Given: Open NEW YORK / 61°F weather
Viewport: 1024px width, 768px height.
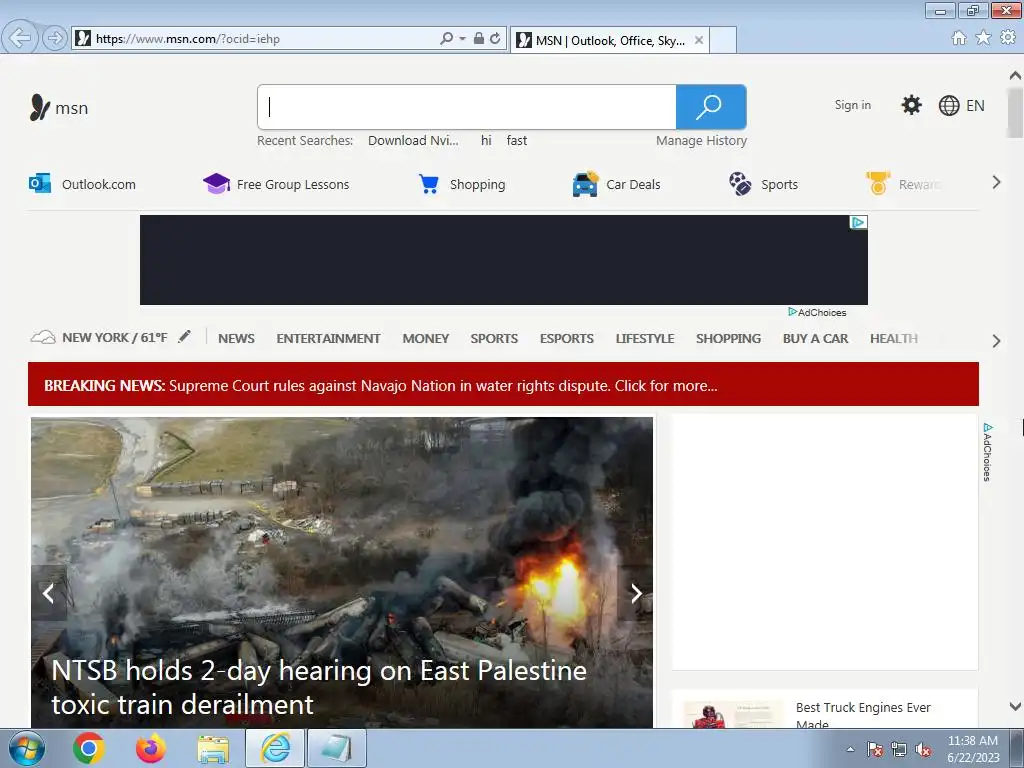Looking at the screenshot, I should point(99,338).
